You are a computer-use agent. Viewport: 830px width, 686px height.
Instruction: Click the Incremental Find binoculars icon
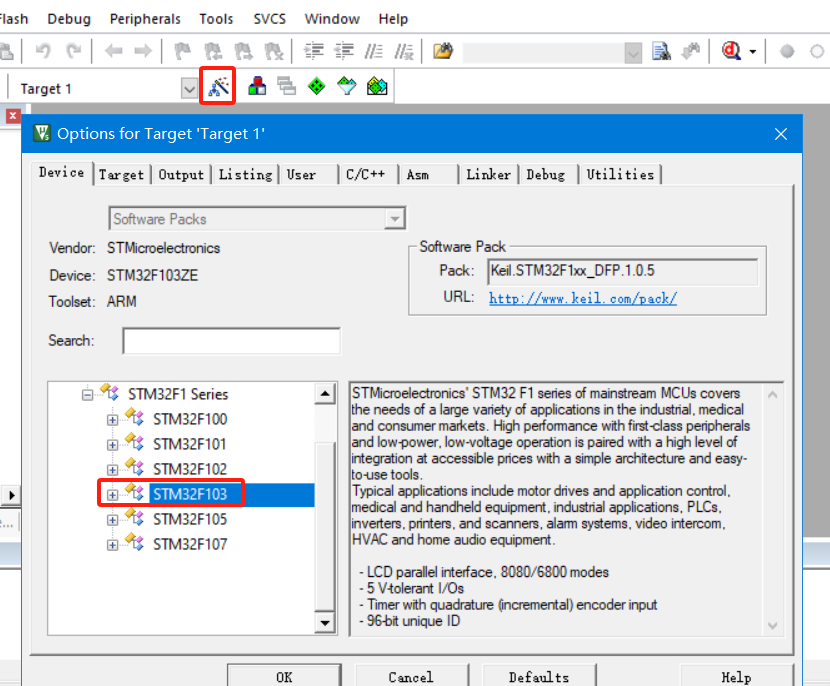[x=691, y=51]
